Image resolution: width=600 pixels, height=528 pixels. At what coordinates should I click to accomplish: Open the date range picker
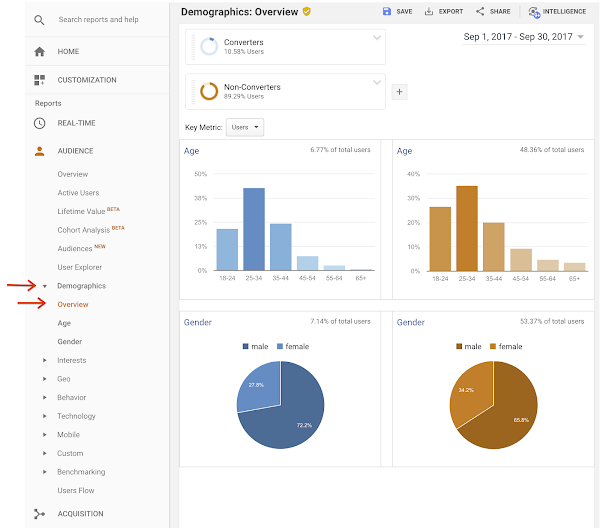point(523,37)
